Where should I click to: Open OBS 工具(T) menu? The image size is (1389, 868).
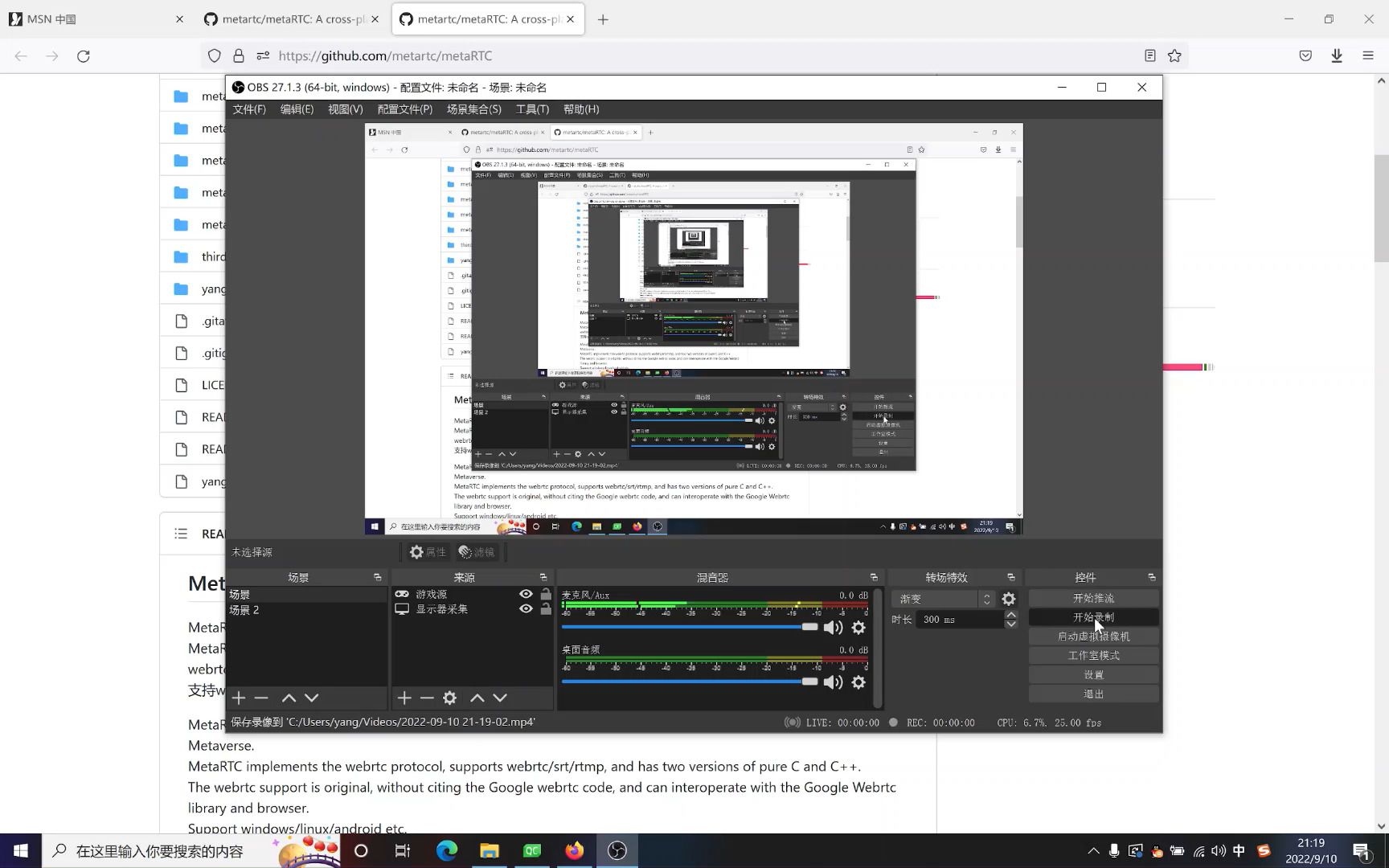(532, 109)
